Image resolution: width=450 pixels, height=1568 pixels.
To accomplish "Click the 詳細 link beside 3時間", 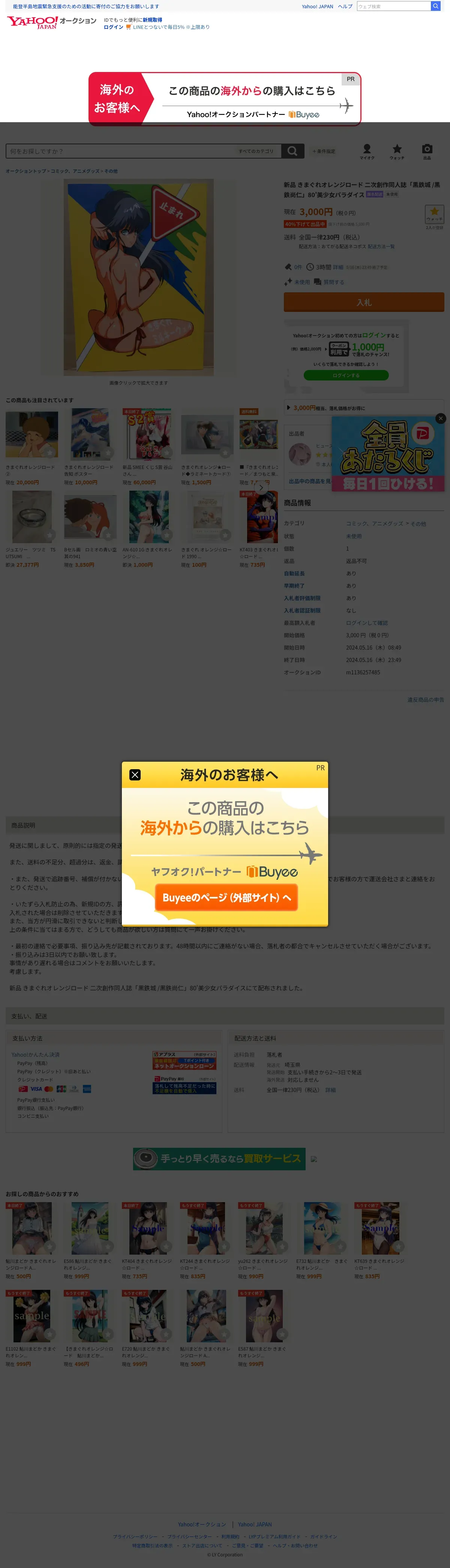I will (338, 267).
